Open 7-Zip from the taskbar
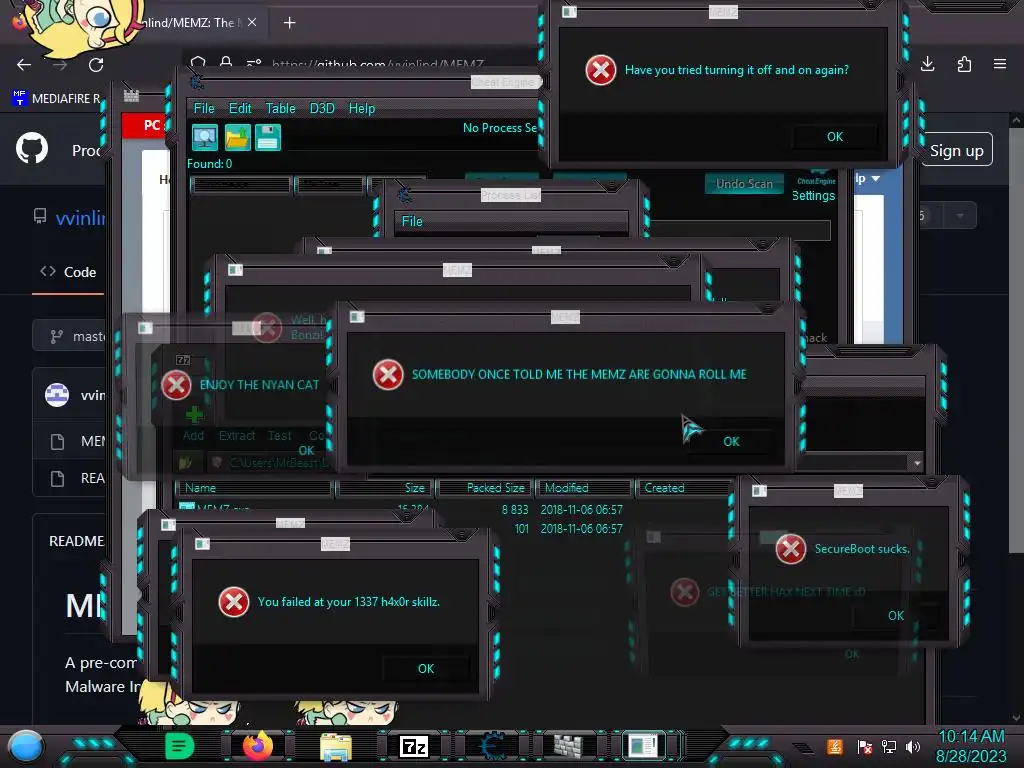Screen dimensions: 1024x768 coord(414,746)
